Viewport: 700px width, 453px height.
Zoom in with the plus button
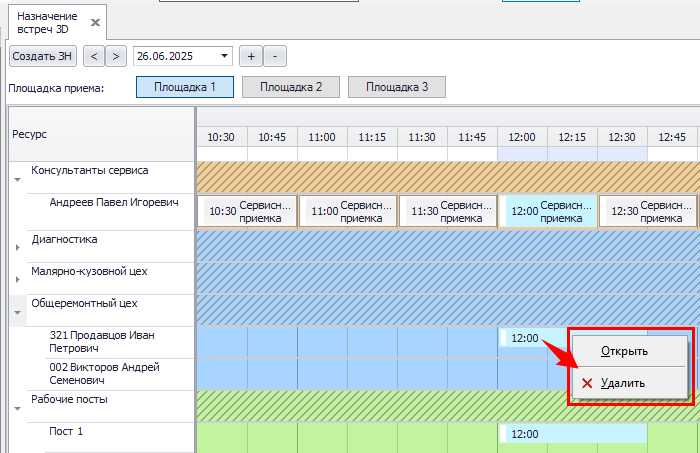pyautogui.click(x=252, y=56)
